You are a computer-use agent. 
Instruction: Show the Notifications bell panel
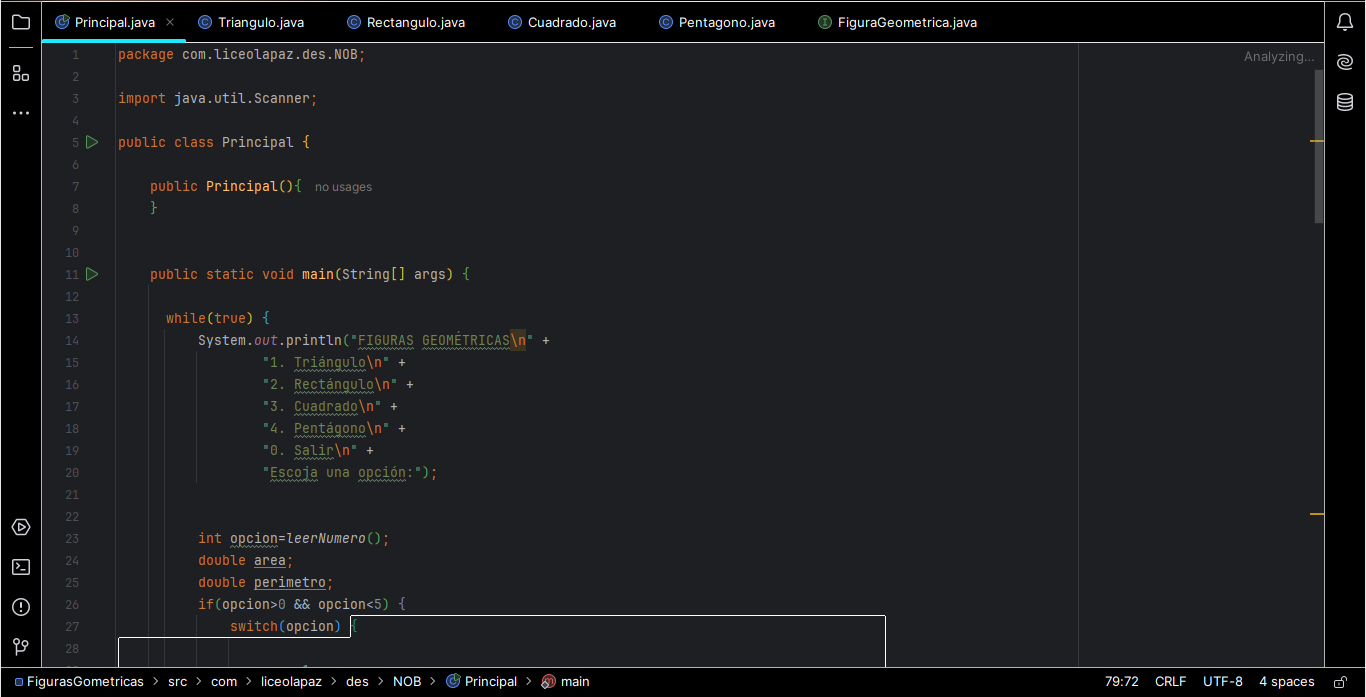(1345, 22)
